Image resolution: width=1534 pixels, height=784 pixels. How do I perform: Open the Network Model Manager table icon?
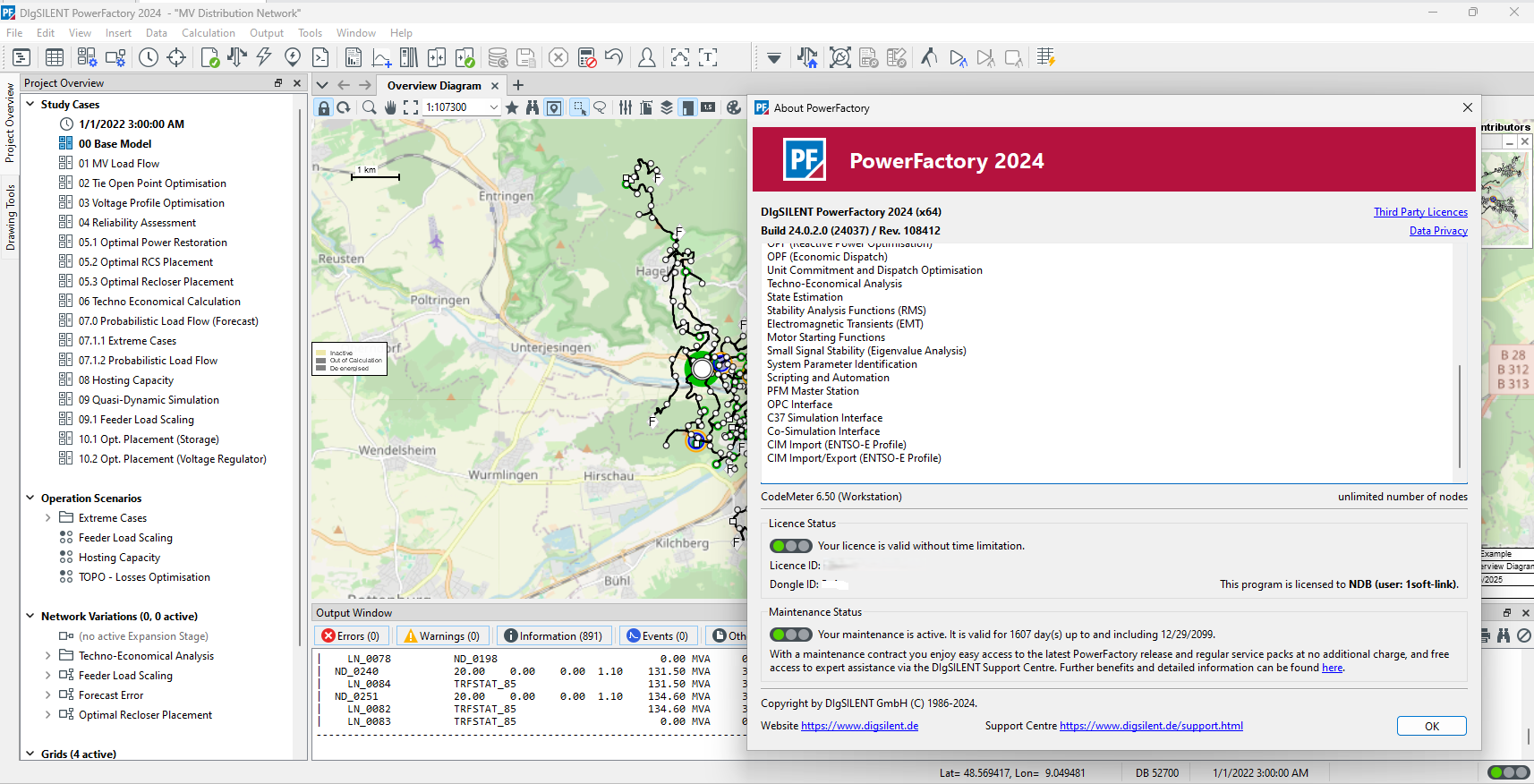[x=55, y=57]
